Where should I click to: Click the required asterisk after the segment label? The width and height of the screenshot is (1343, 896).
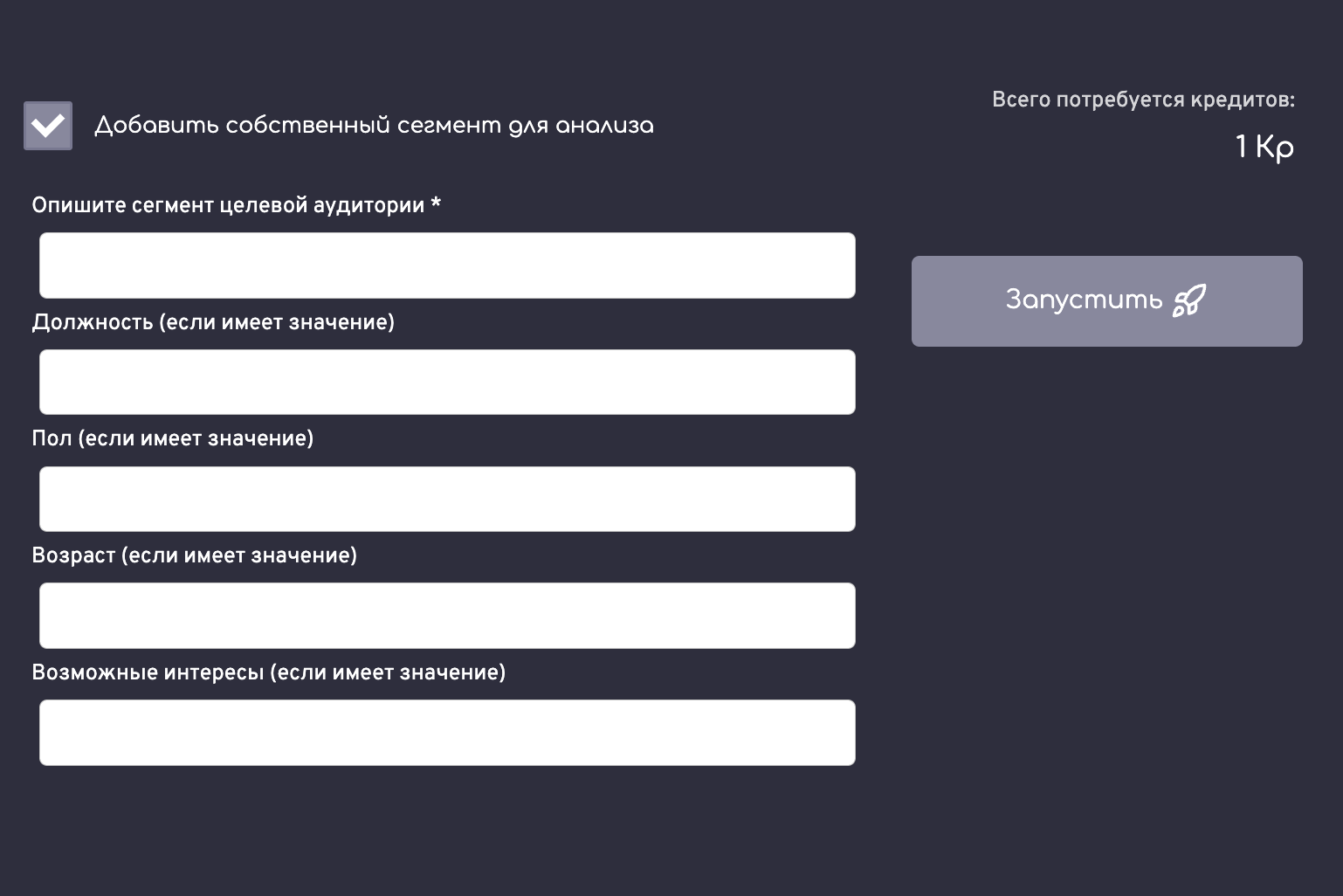tap(436, 204)
